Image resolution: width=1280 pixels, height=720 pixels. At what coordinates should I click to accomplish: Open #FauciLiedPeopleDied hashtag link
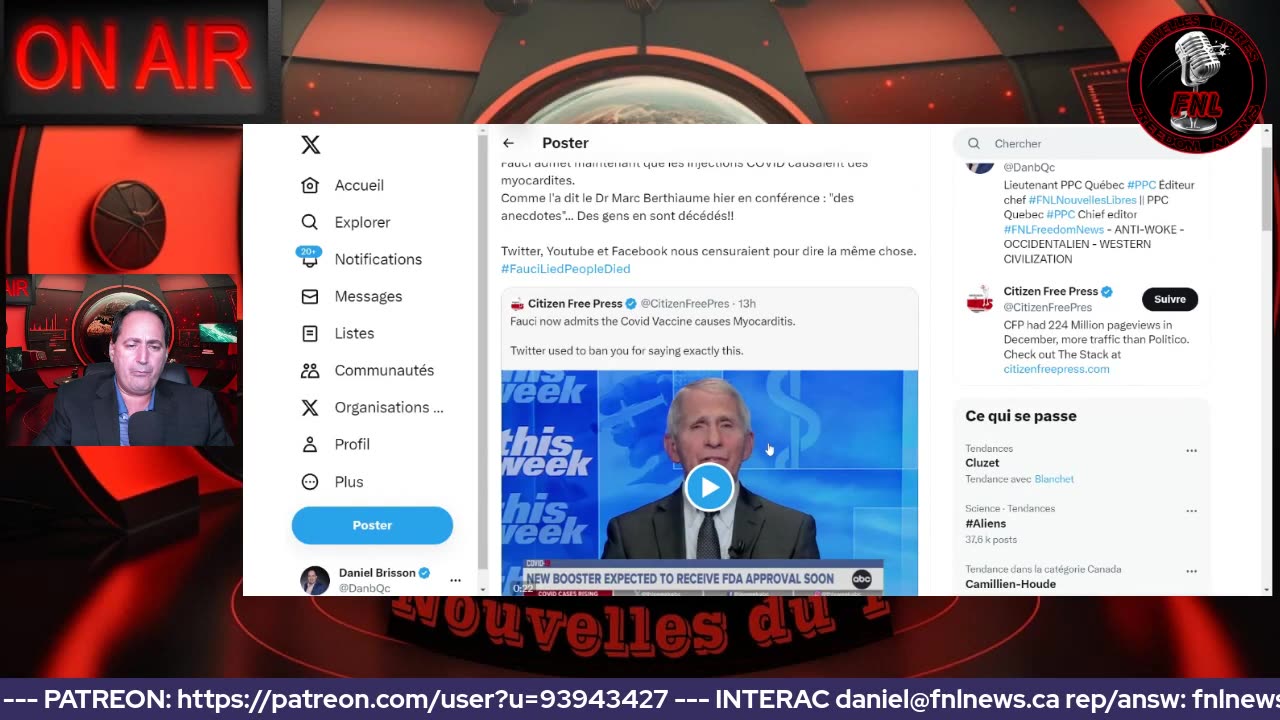pyautogui.click(x=565, y=268)
